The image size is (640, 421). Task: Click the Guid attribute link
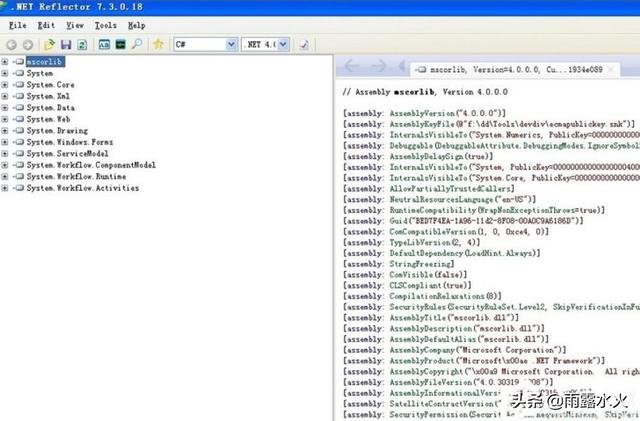[398, 221]
